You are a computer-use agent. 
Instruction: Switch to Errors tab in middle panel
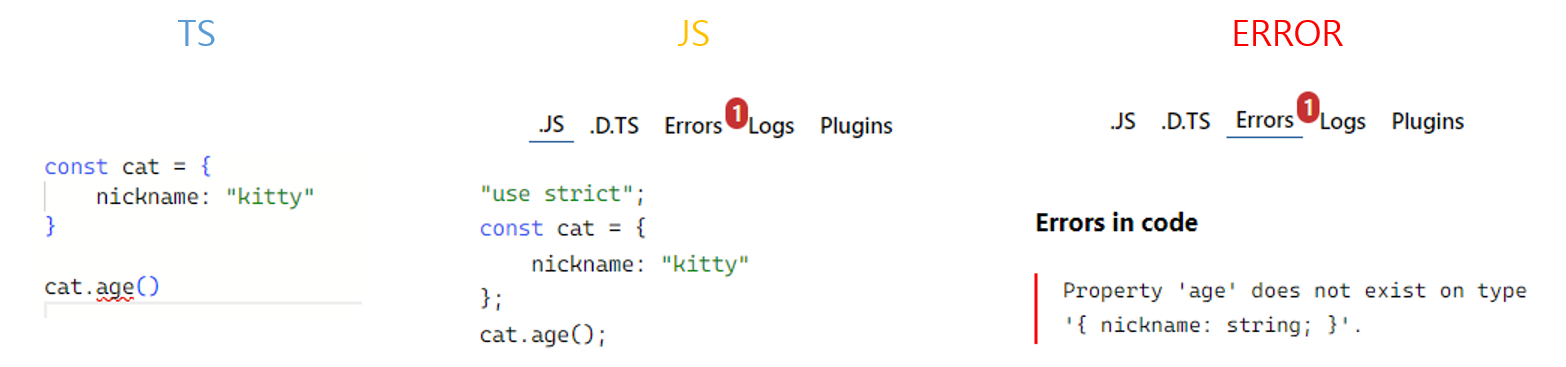click(693, 126)
